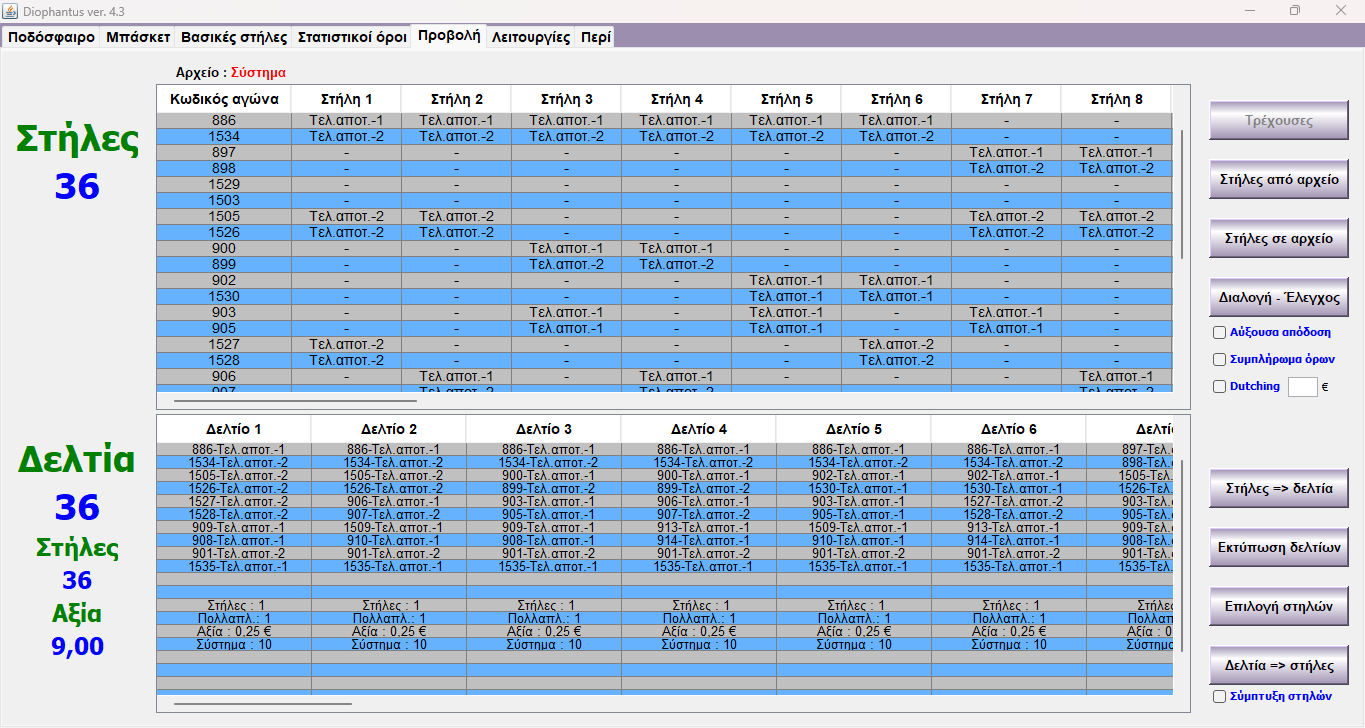Image resolution: width=1365 pixels, height=728 pixels.
Task: Click Επιλογή στηλών button
Action: (x=1279, y=606)
